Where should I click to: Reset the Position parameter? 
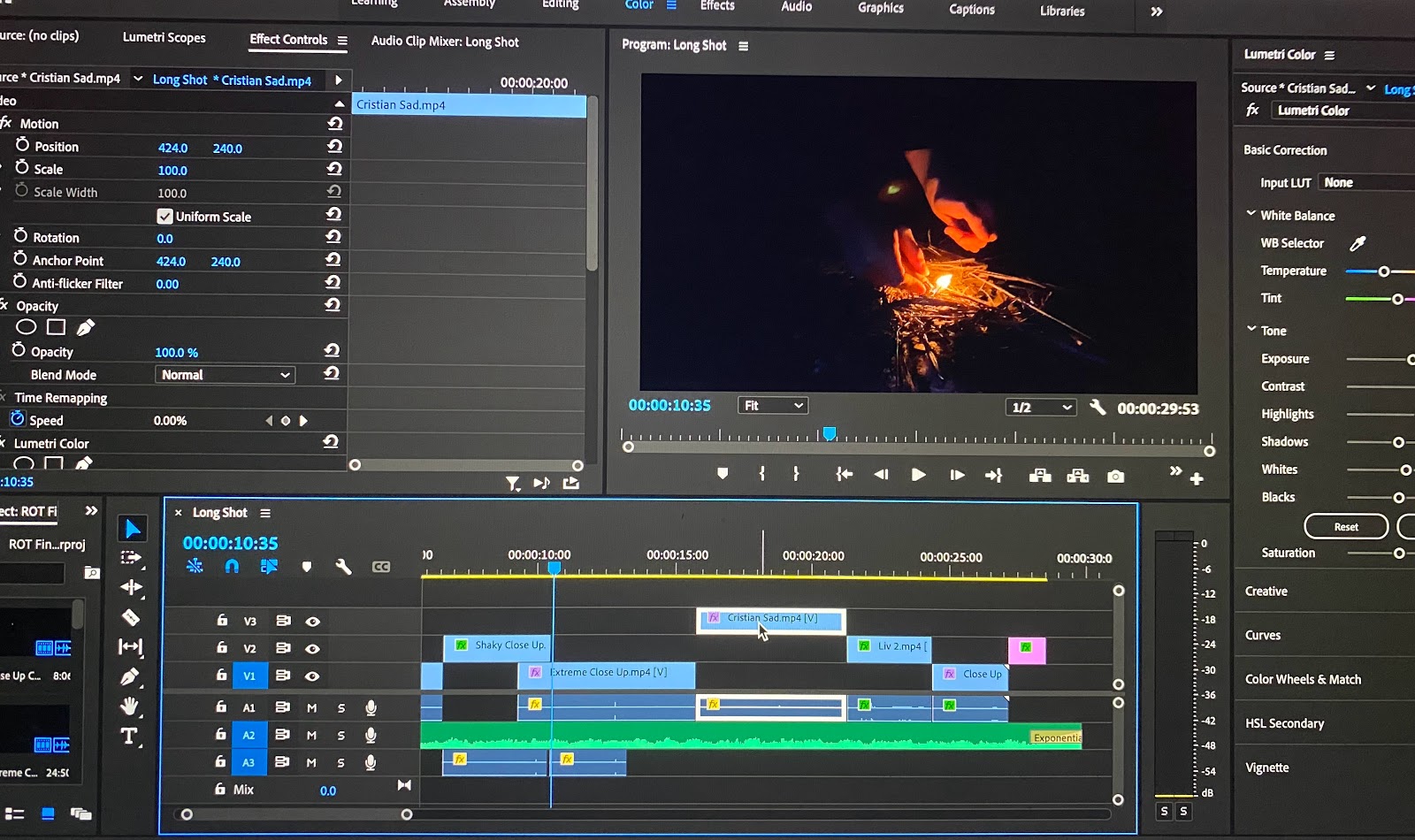(334, 146)
